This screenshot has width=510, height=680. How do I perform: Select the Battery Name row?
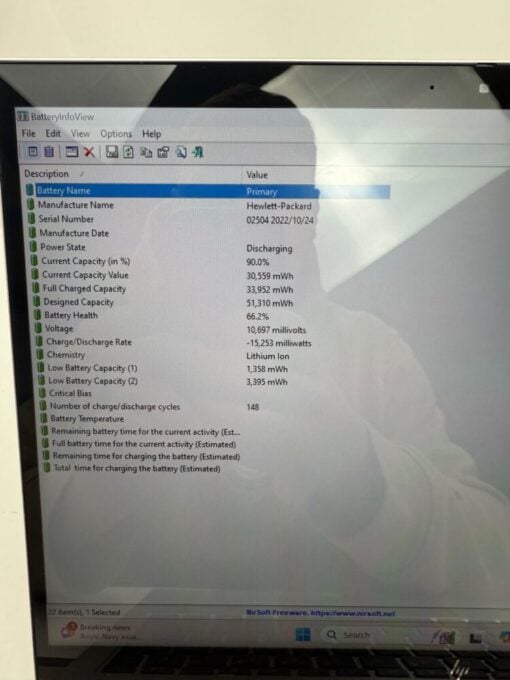(x=207, y=191)
